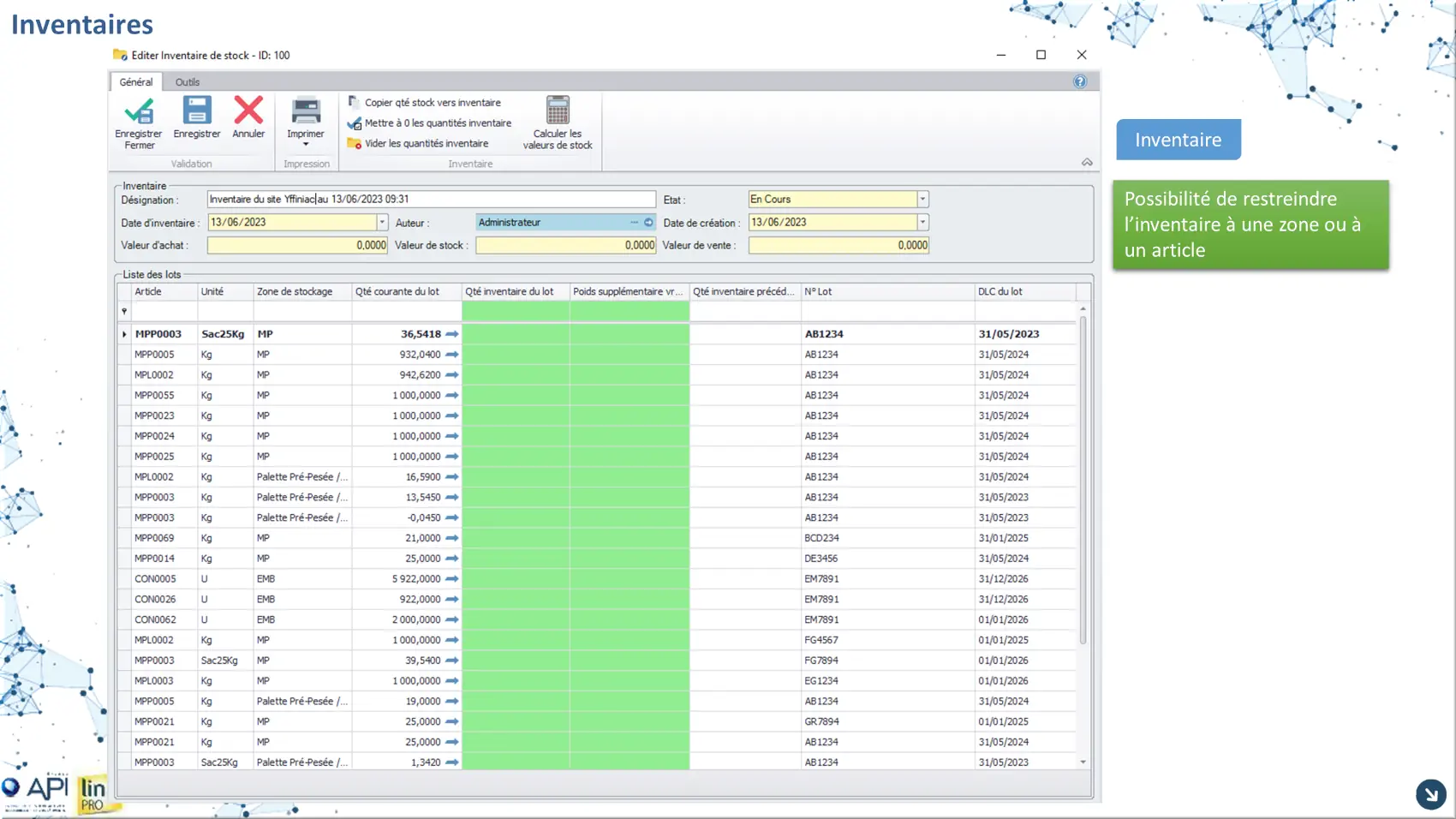Click the Enregistrer Fermer checkmark icon

[x=139, y=111]
